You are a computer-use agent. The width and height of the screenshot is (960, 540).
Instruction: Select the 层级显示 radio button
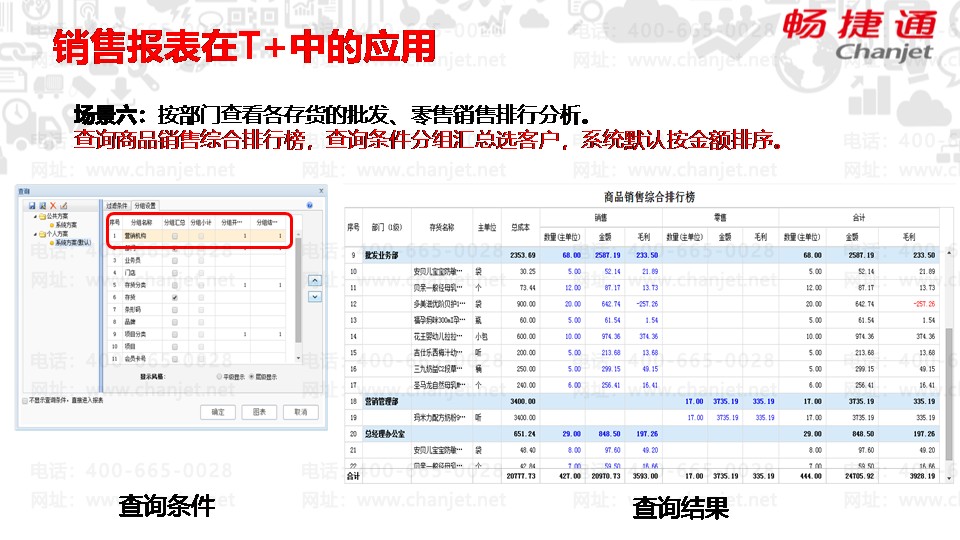[251, 377]
